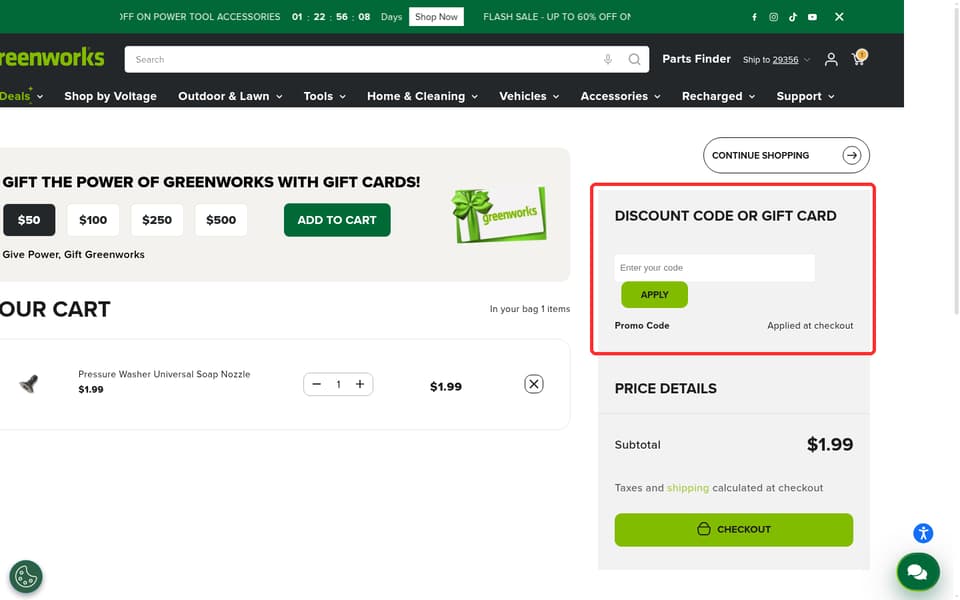Expand the Support menu
The width and height of the screenshot is (960, 600).
coord(805,96)
